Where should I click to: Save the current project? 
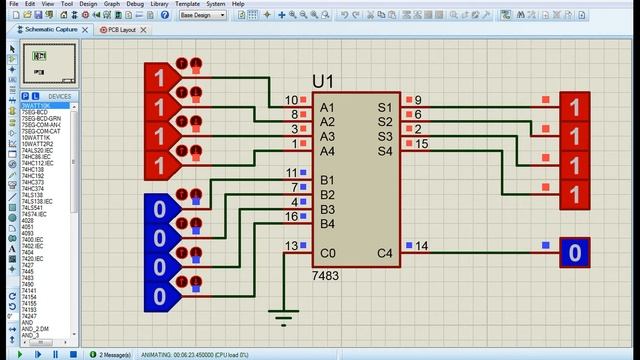tap(38, 15)
